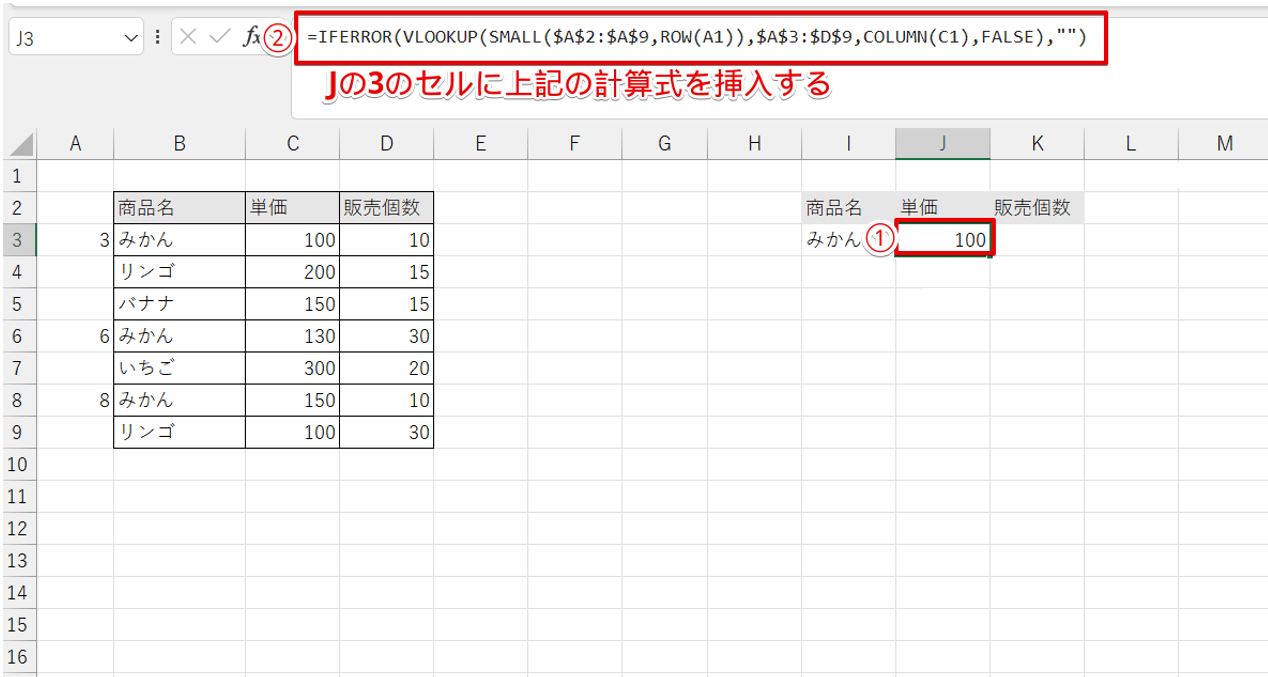Select cell B3 containing みかん
The image size is (1268, 677).
pyautogui.click(x=179, y=240)
